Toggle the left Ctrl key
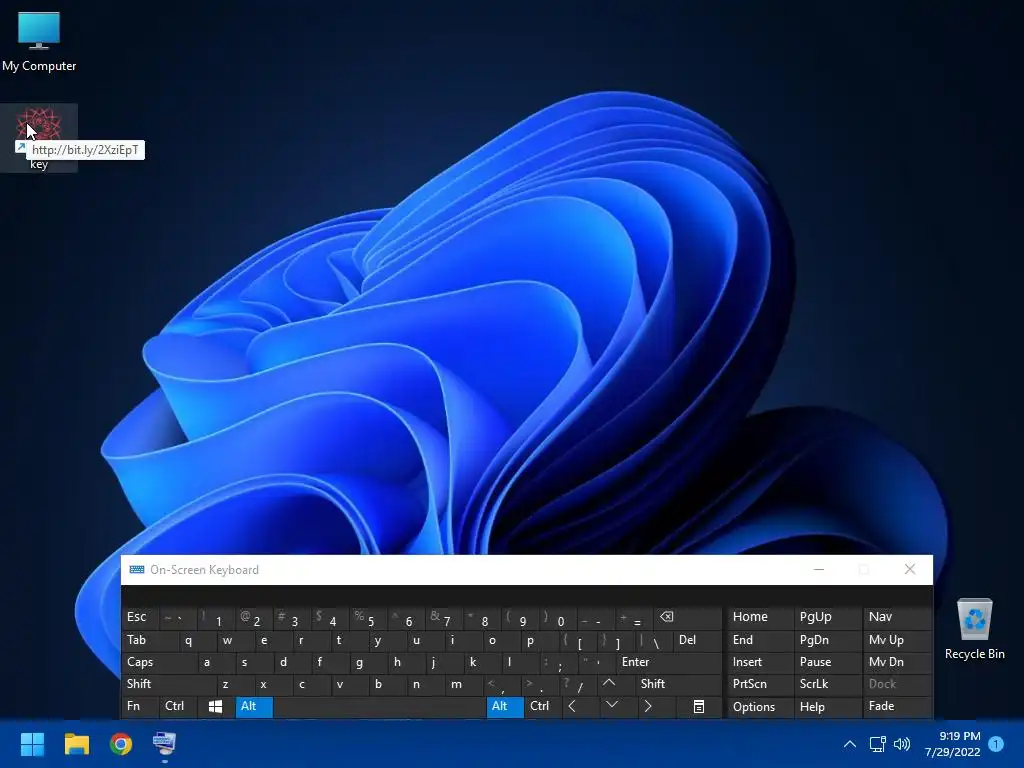 pos(178,707)
